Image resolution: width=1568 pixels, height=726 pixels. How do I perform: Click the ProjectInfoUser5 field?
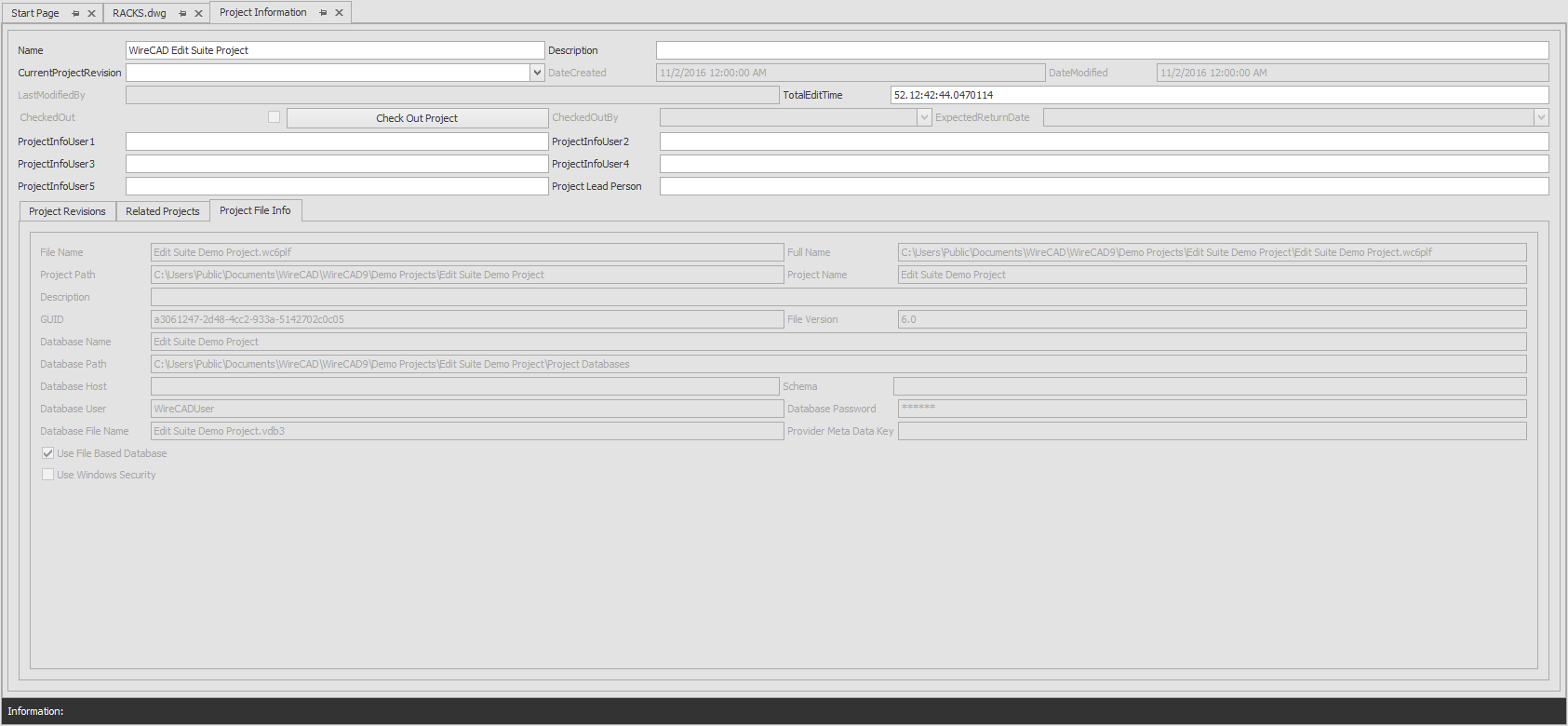pos(337,186)
